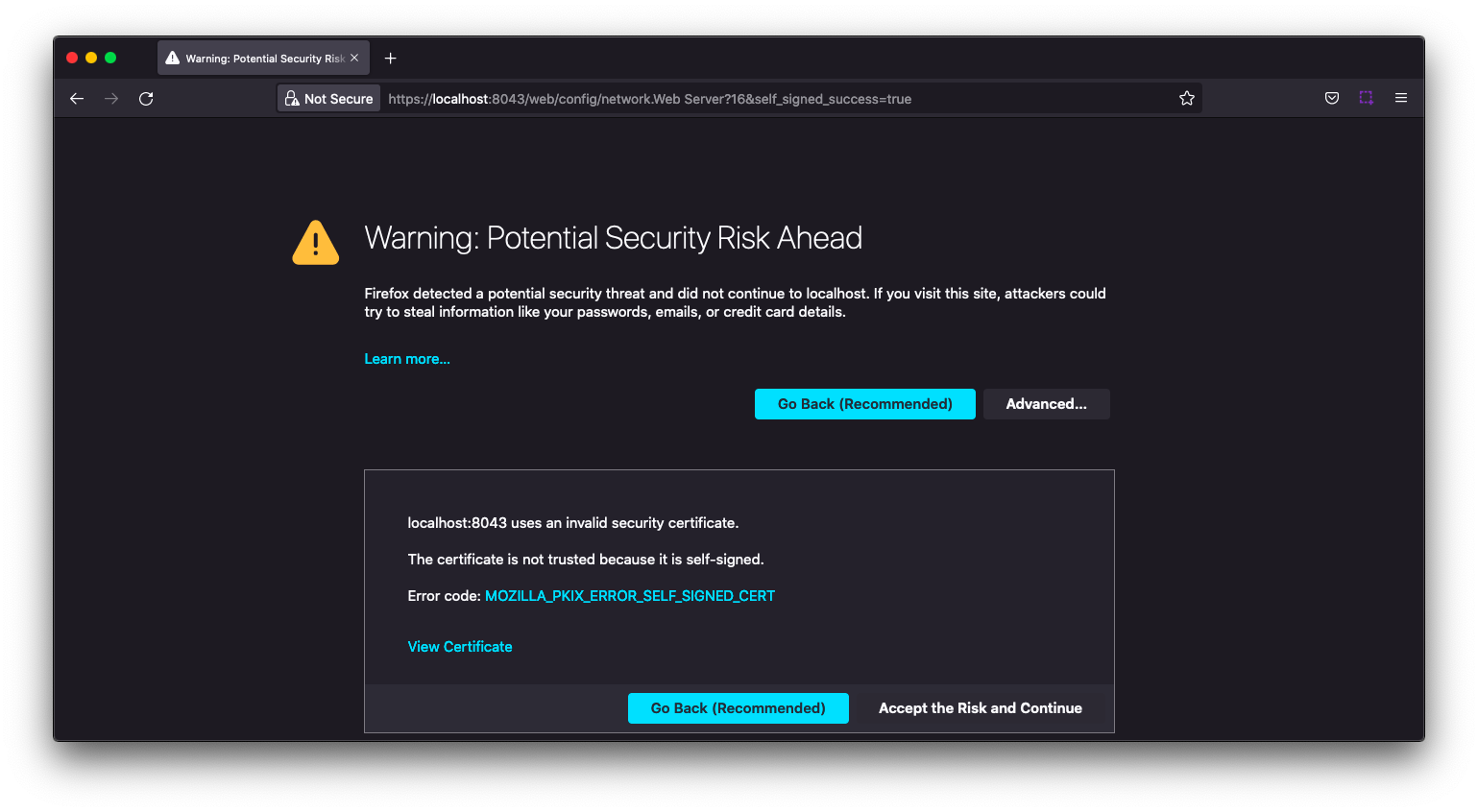Click Go Back (Recommended) in the certificate panel

[x=739, y=708]
